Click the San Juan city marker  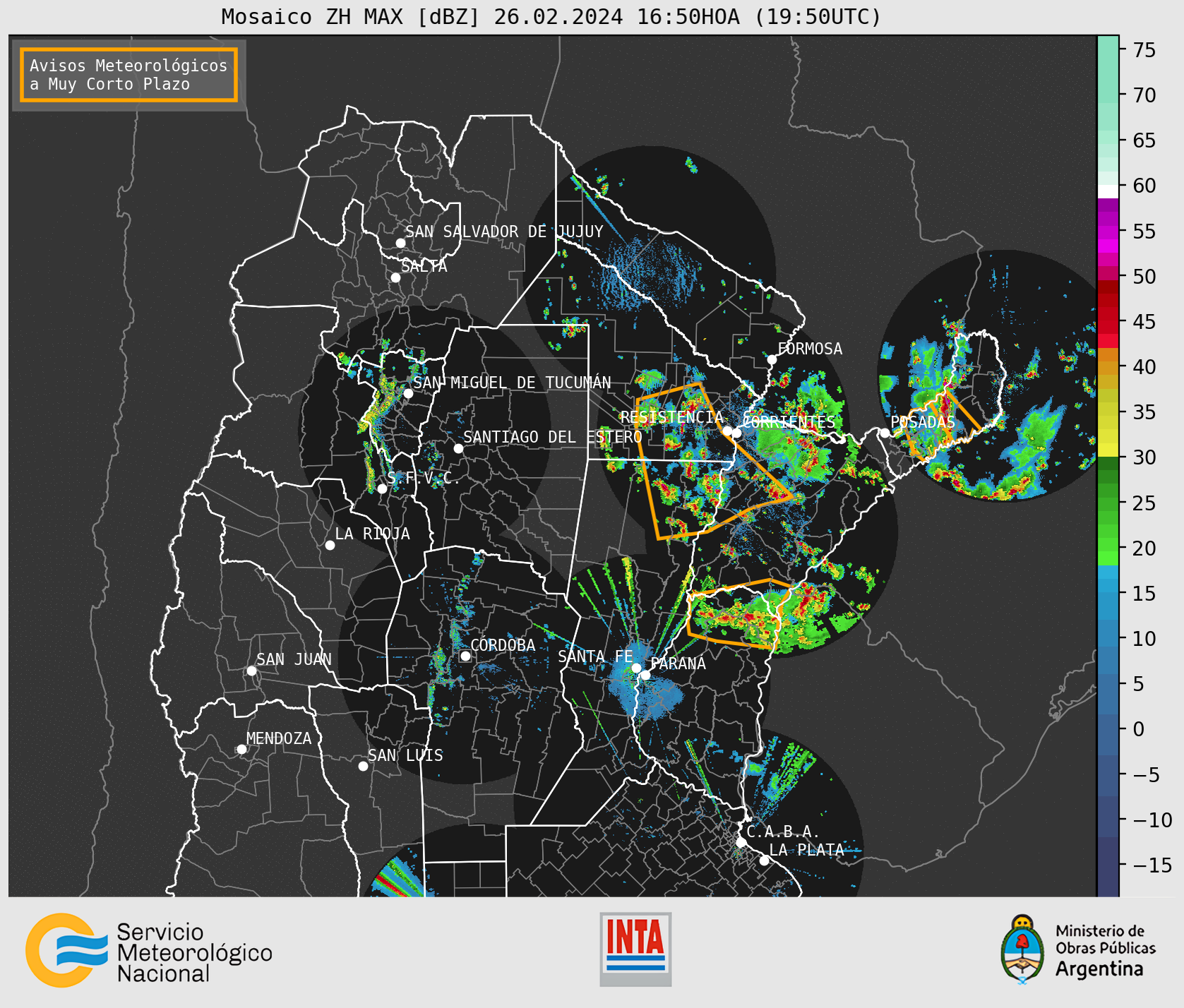point(251,671)
